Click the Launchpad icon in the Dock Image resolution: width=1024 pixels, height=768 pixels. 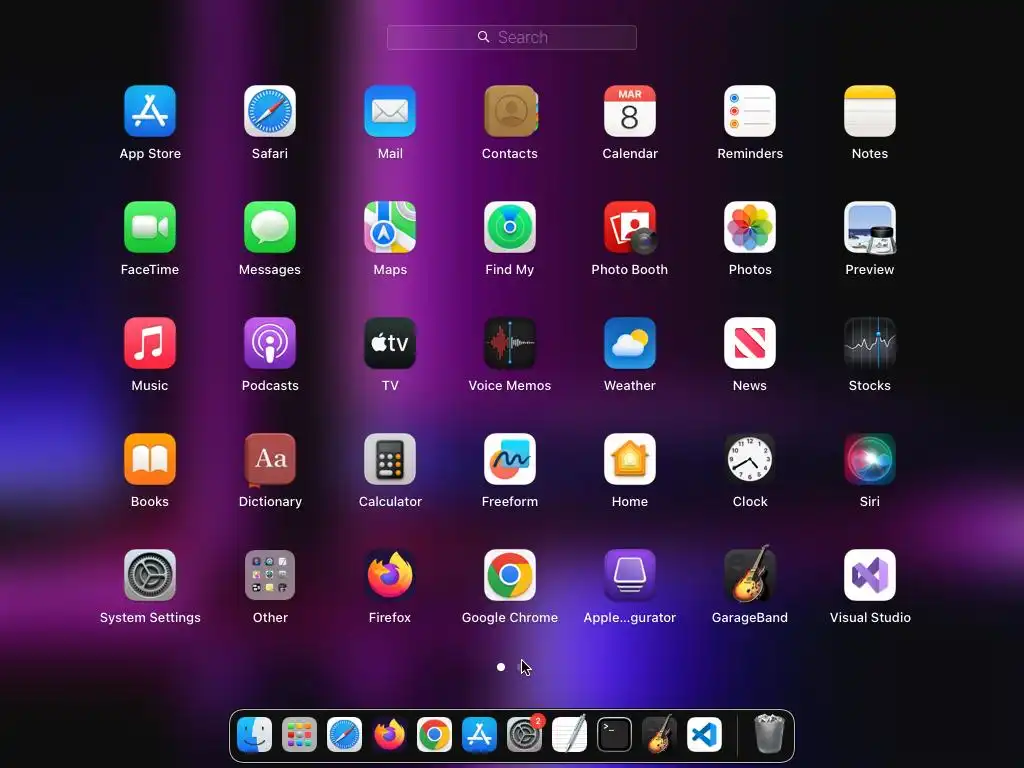coord(299,735)
